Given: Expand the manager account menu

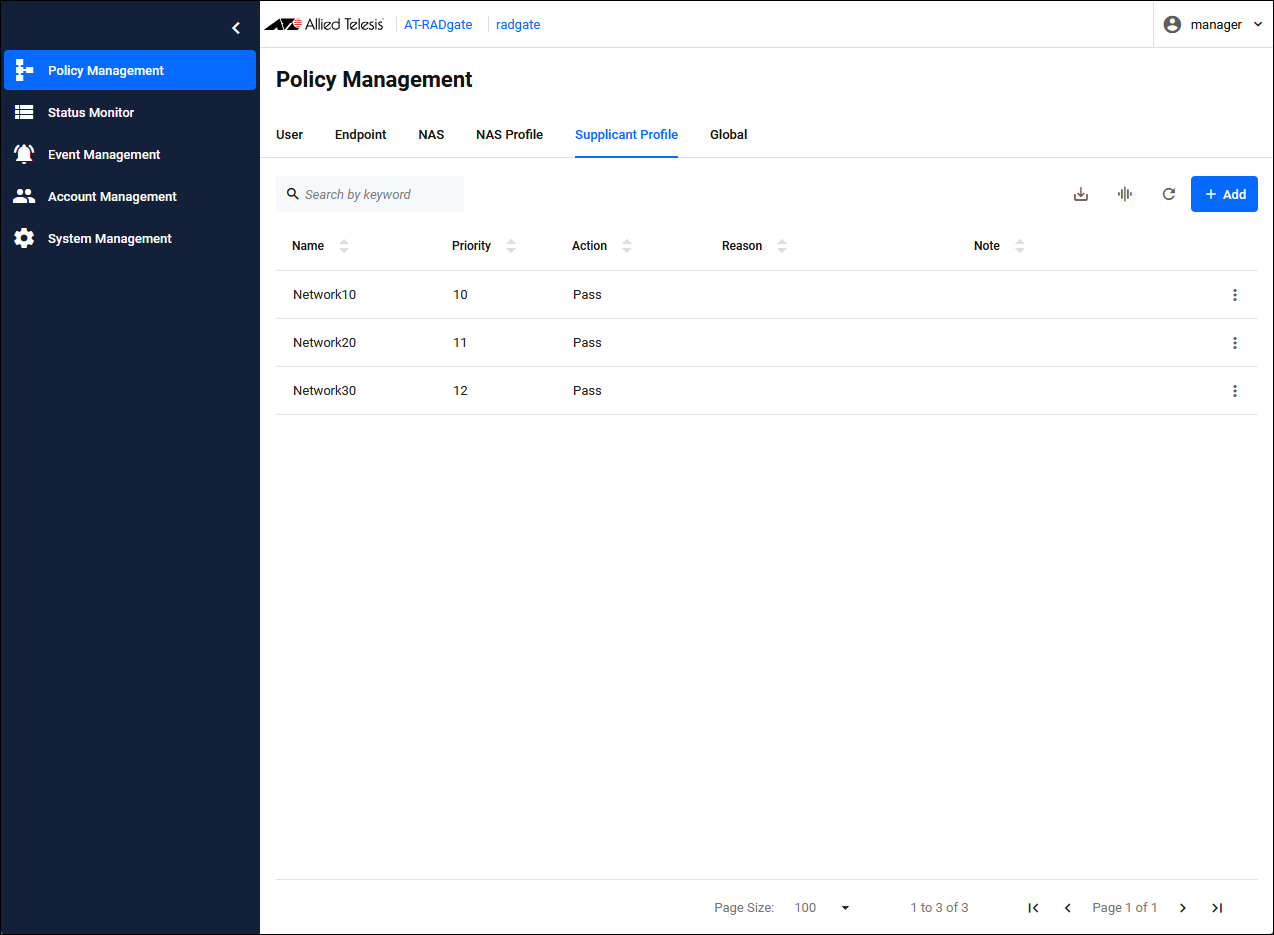Looking at the screenshot, I should click(x=1214, y=25).
